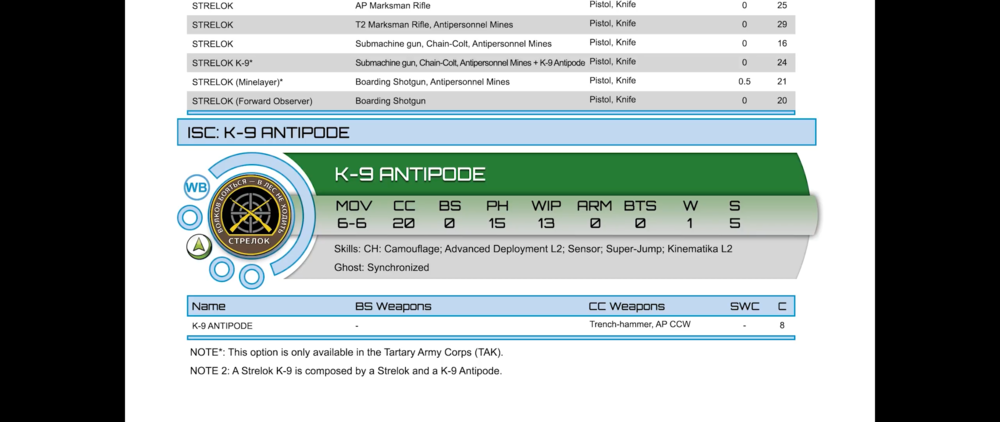Screen dimensions: 1000x422
Task: Click the K-9 Antipode cost 8
Action: pos(782,326)
